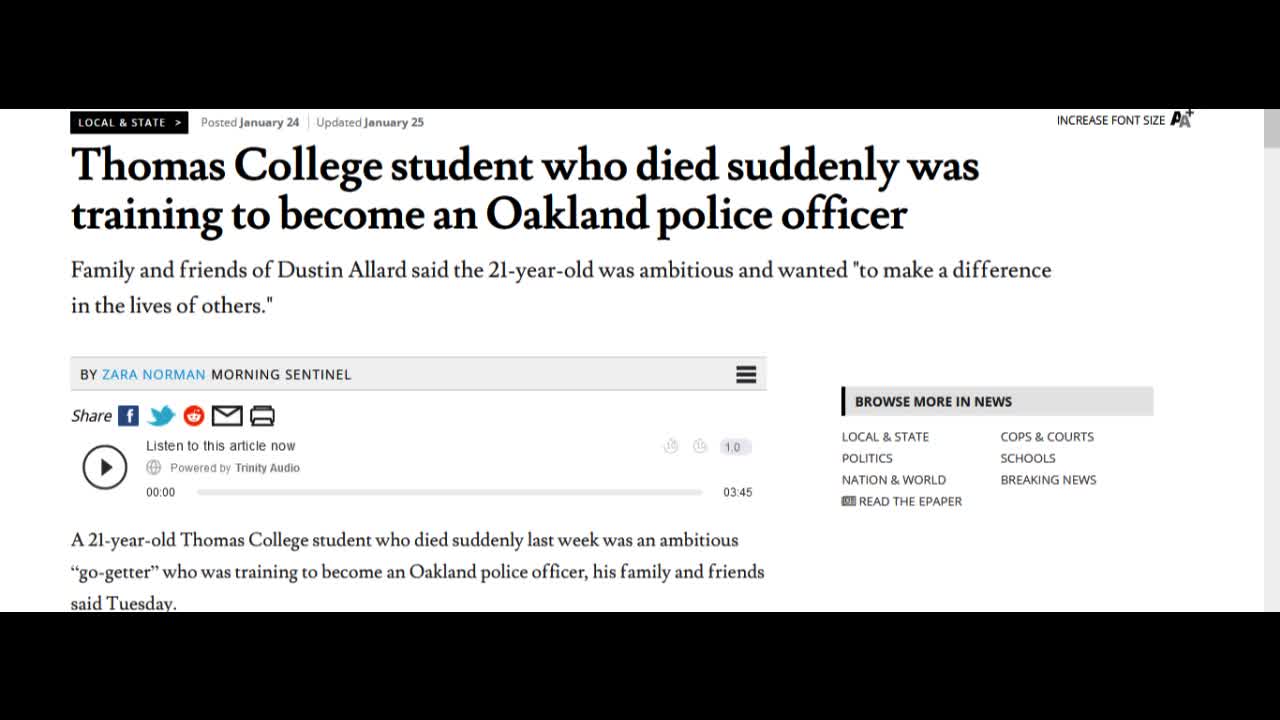
Task: Share article on Twitter
Action: [x=161, y=416]
